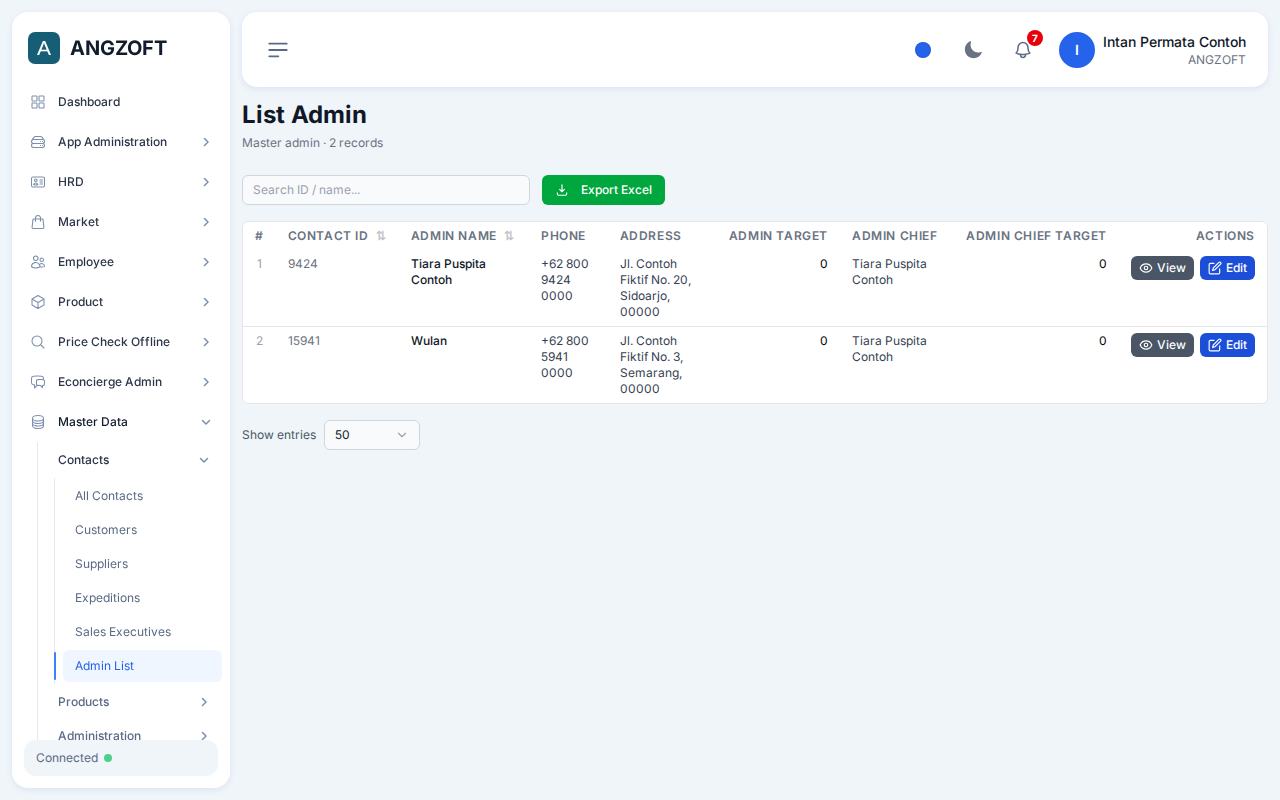Expand the HRD menu chevron
Viewport: 1280px width, 800px height.
click(x=206, y=182)
